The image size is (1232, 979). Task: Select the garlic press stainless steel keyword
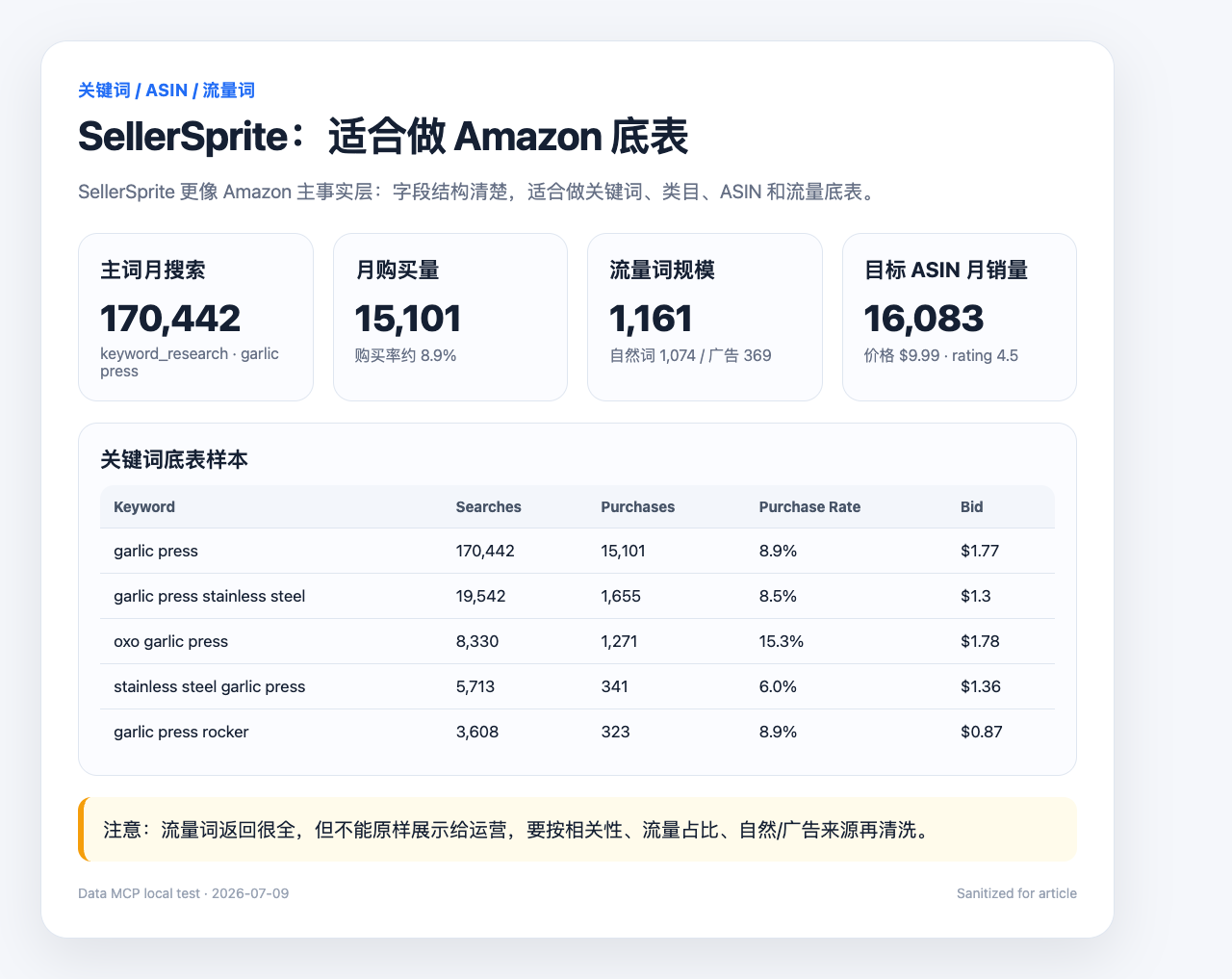210,597
